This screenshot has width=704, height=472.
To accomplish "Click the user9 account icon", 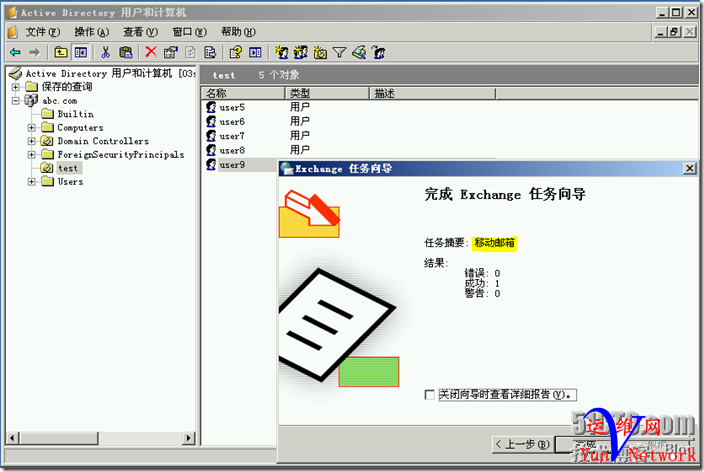I will 211,164.
